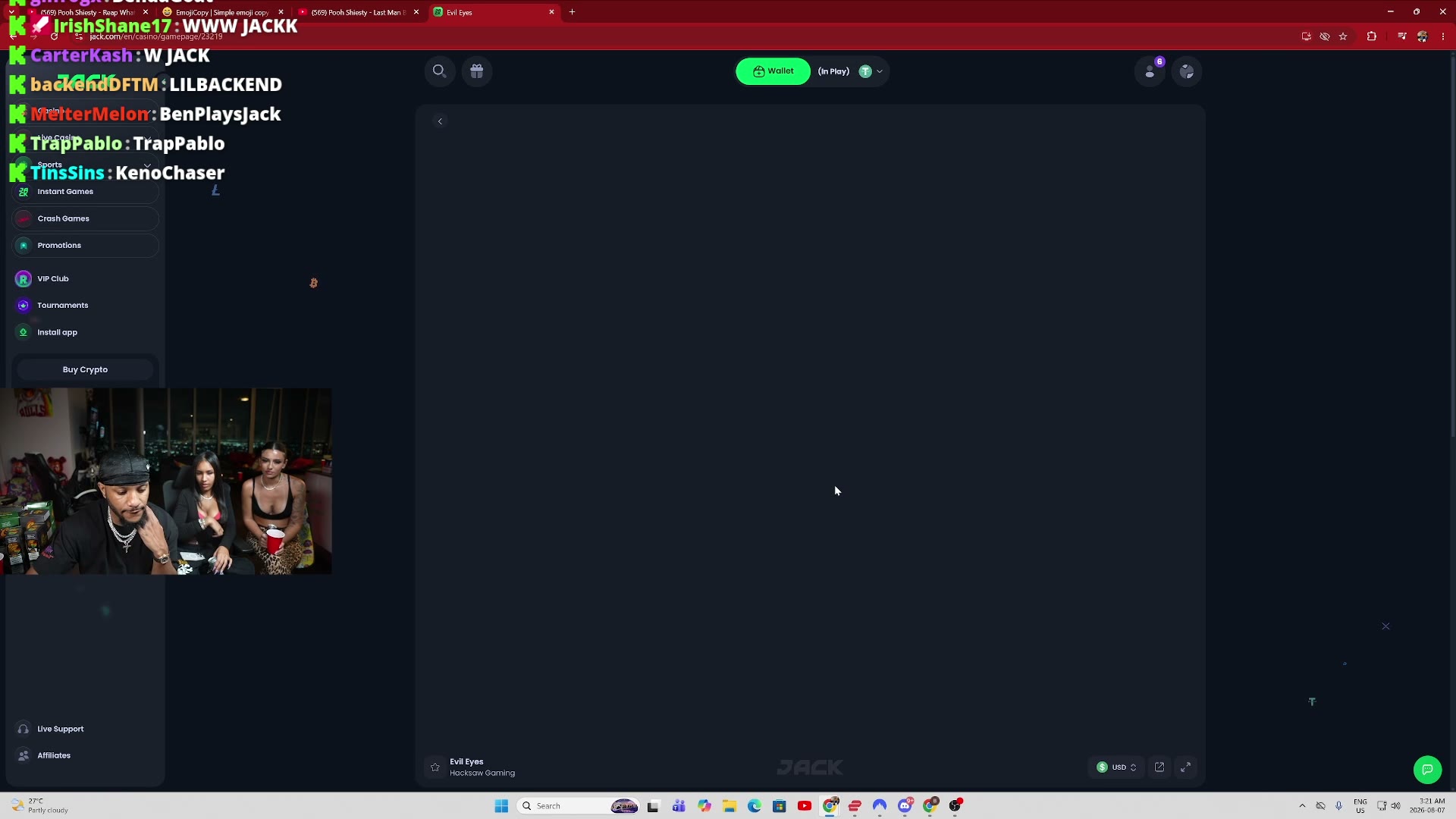The height and width of the screenshot is (819, 1456).
Task: Open the Chrome three-dot menu
Action: pyautogui.click(x=1443, y=36)
